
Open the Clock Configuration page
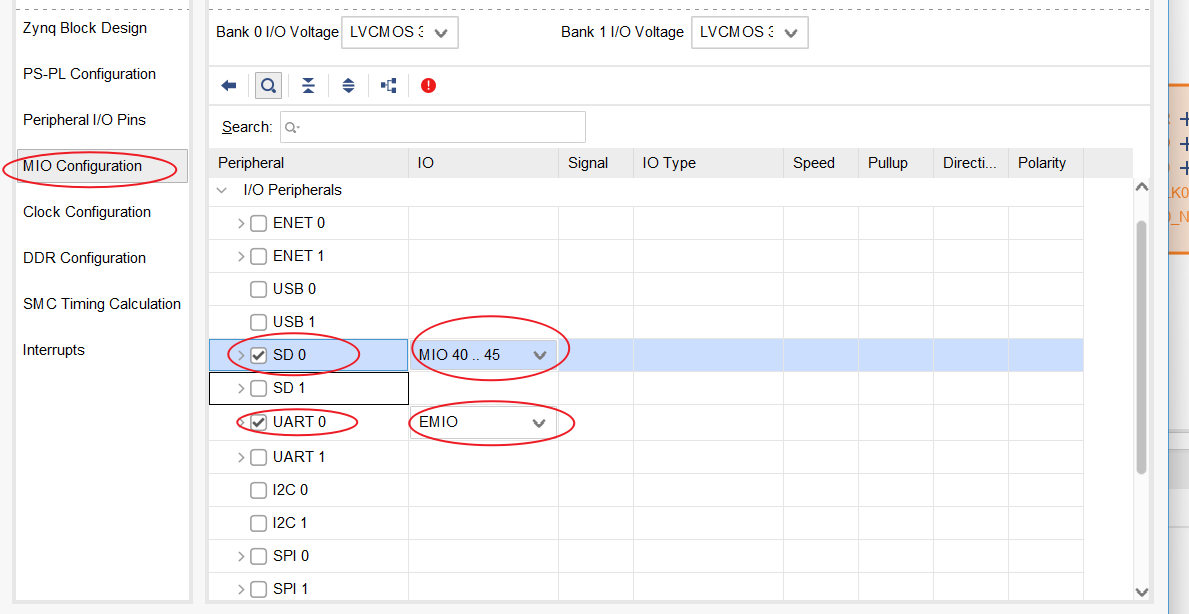(x=86, y=212)
